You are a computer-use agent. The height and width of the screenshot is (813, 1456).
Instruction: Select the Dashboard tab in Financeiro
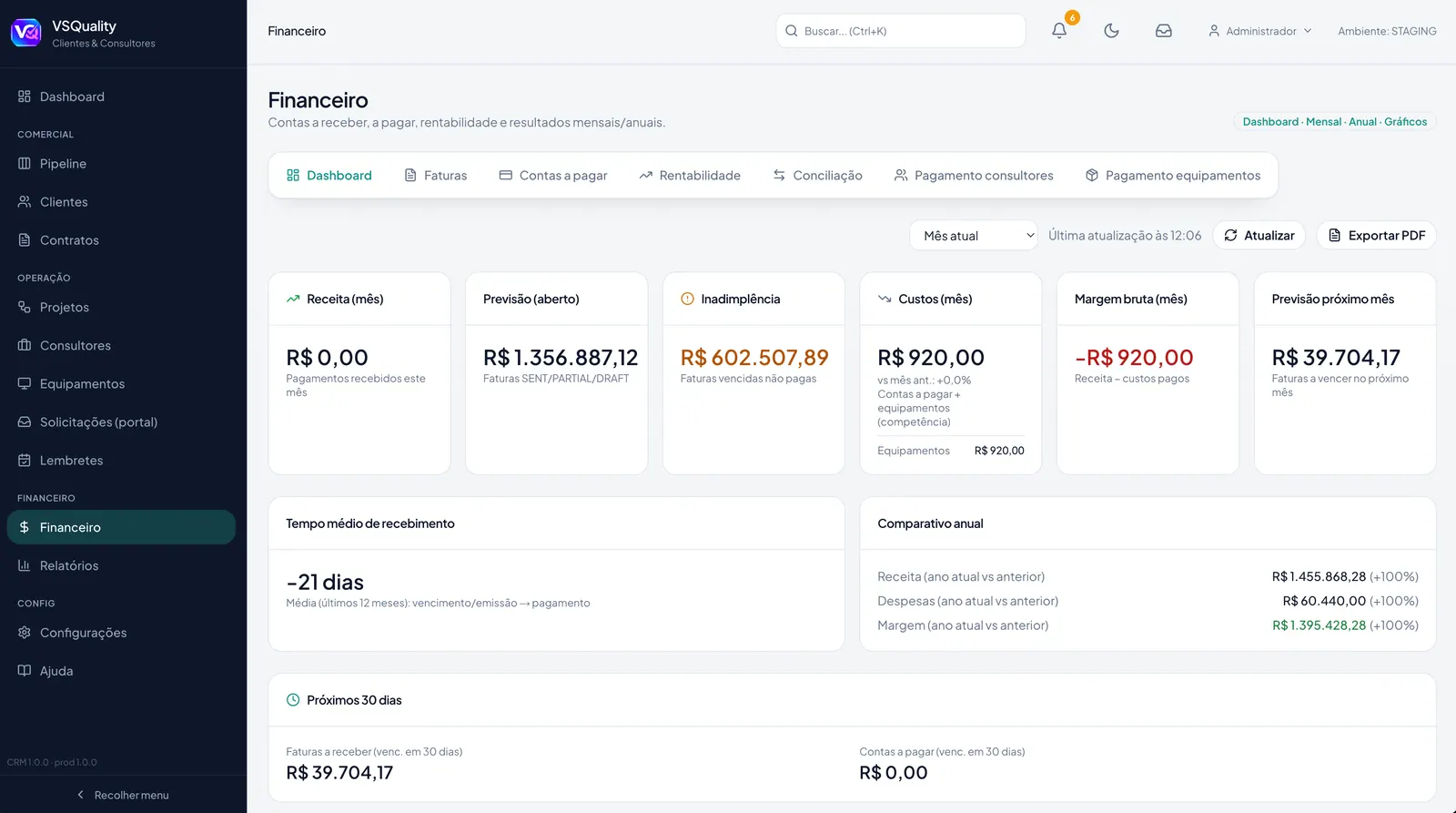click(329, 175)
